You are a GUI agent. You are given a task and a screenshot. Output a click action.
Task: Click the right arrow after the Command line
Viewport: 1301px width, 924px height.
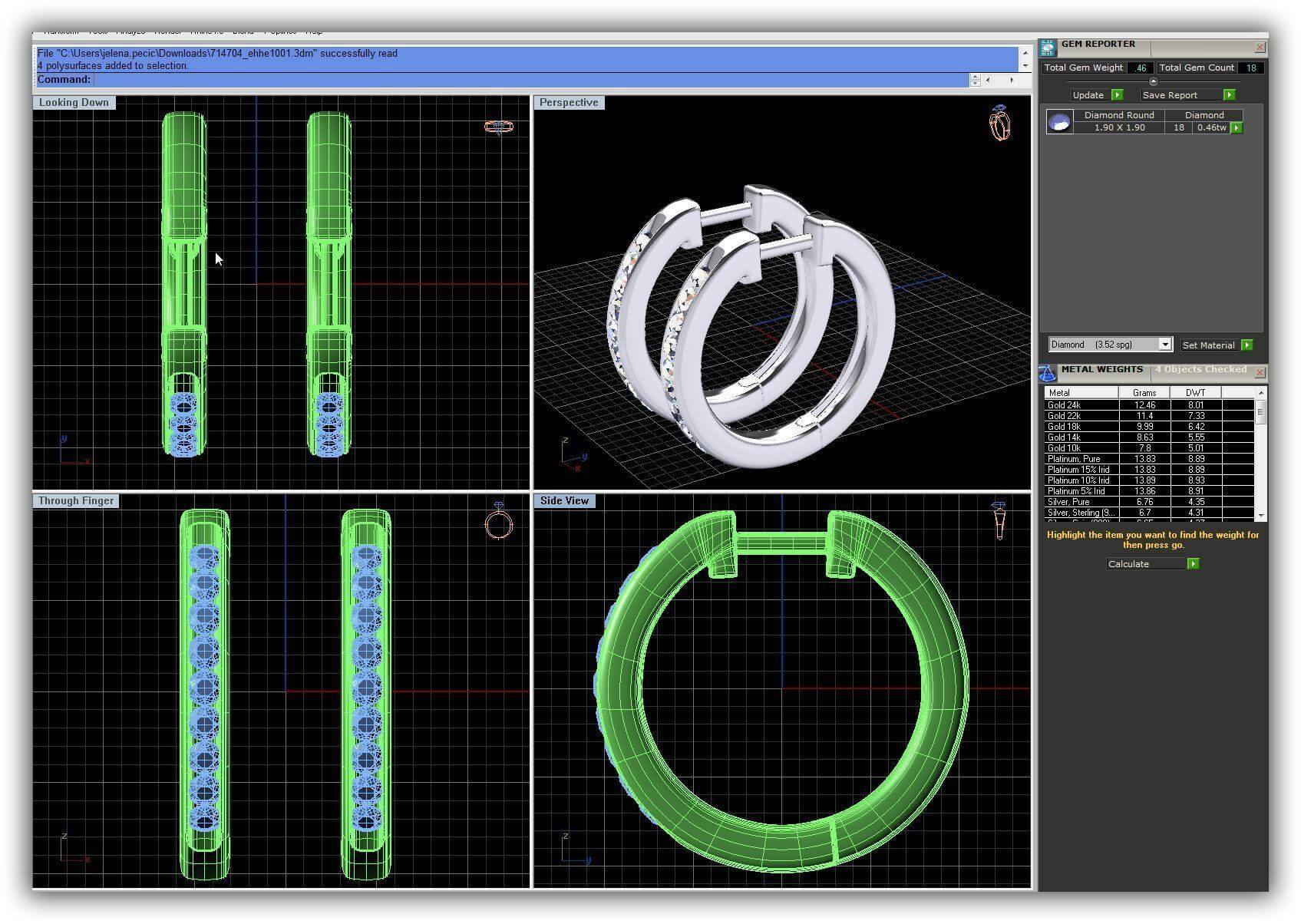1012,80
